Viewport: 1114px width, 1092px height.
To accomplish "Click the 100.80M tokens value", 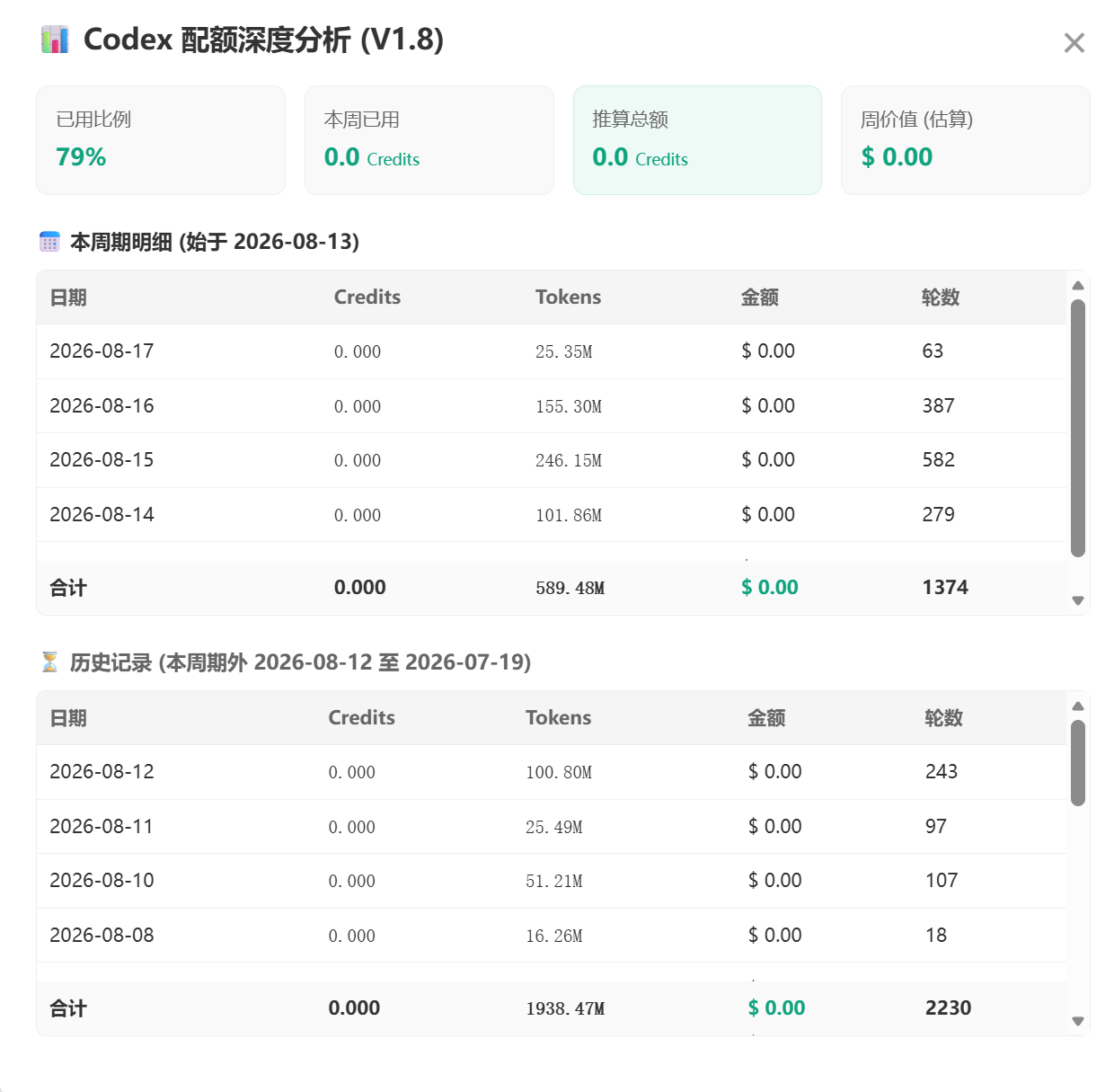I will coord(559,773).
